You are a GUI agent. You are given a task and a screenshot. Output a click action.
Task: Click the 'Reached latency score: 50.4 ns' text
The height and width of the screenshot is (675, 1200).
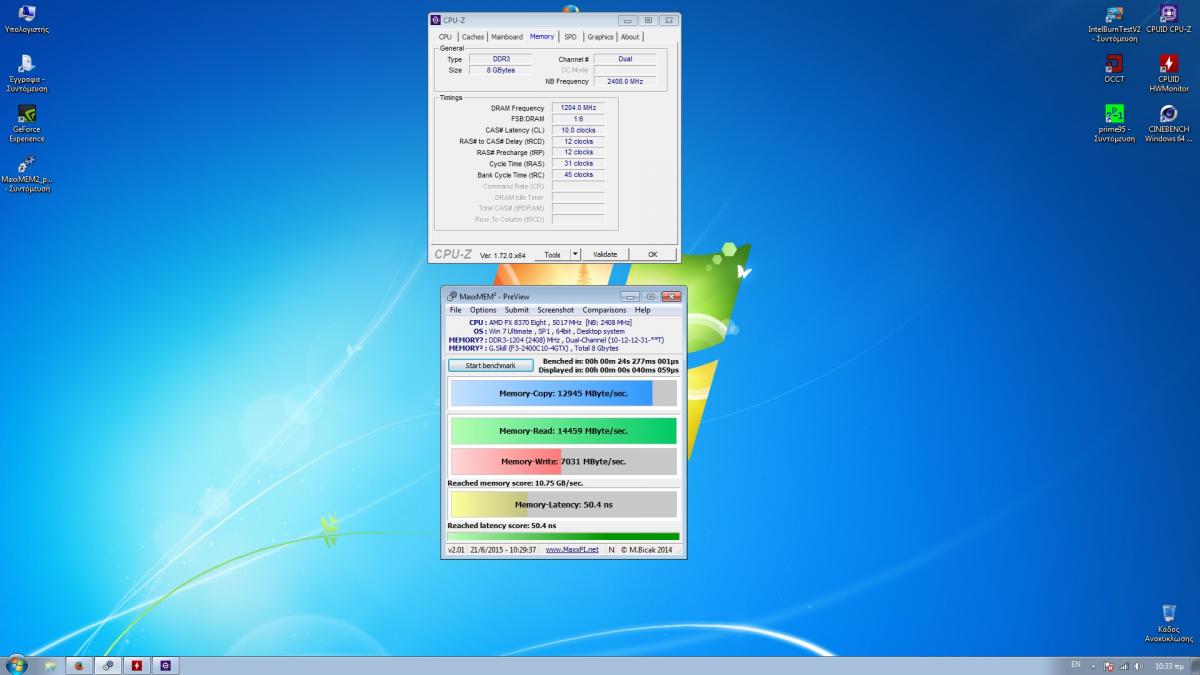pyautogui.click(x=501, y=525)
